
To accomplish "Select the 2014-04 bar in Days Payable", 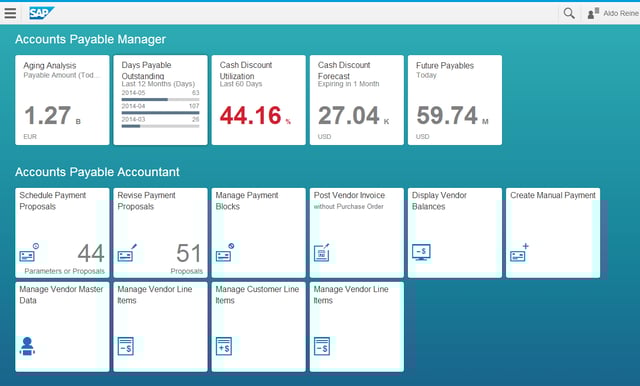I will pyautogui.click(x=160, y=113).
